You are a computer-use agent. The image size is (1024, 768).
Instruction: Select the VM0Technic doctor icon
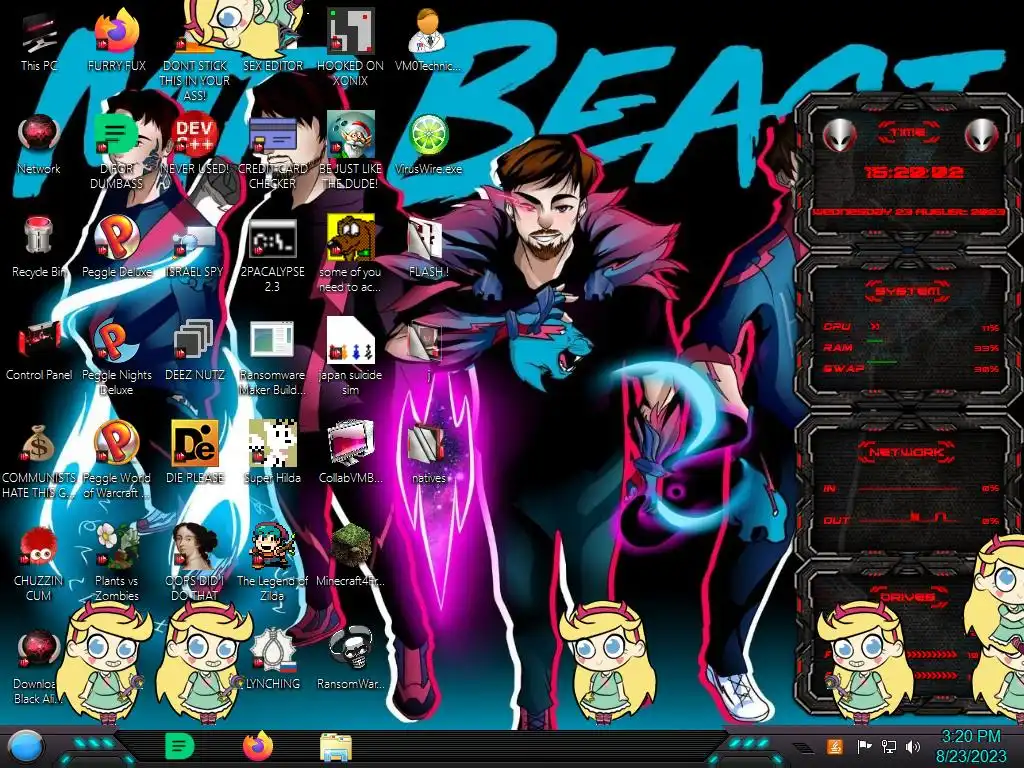(428, 31)
